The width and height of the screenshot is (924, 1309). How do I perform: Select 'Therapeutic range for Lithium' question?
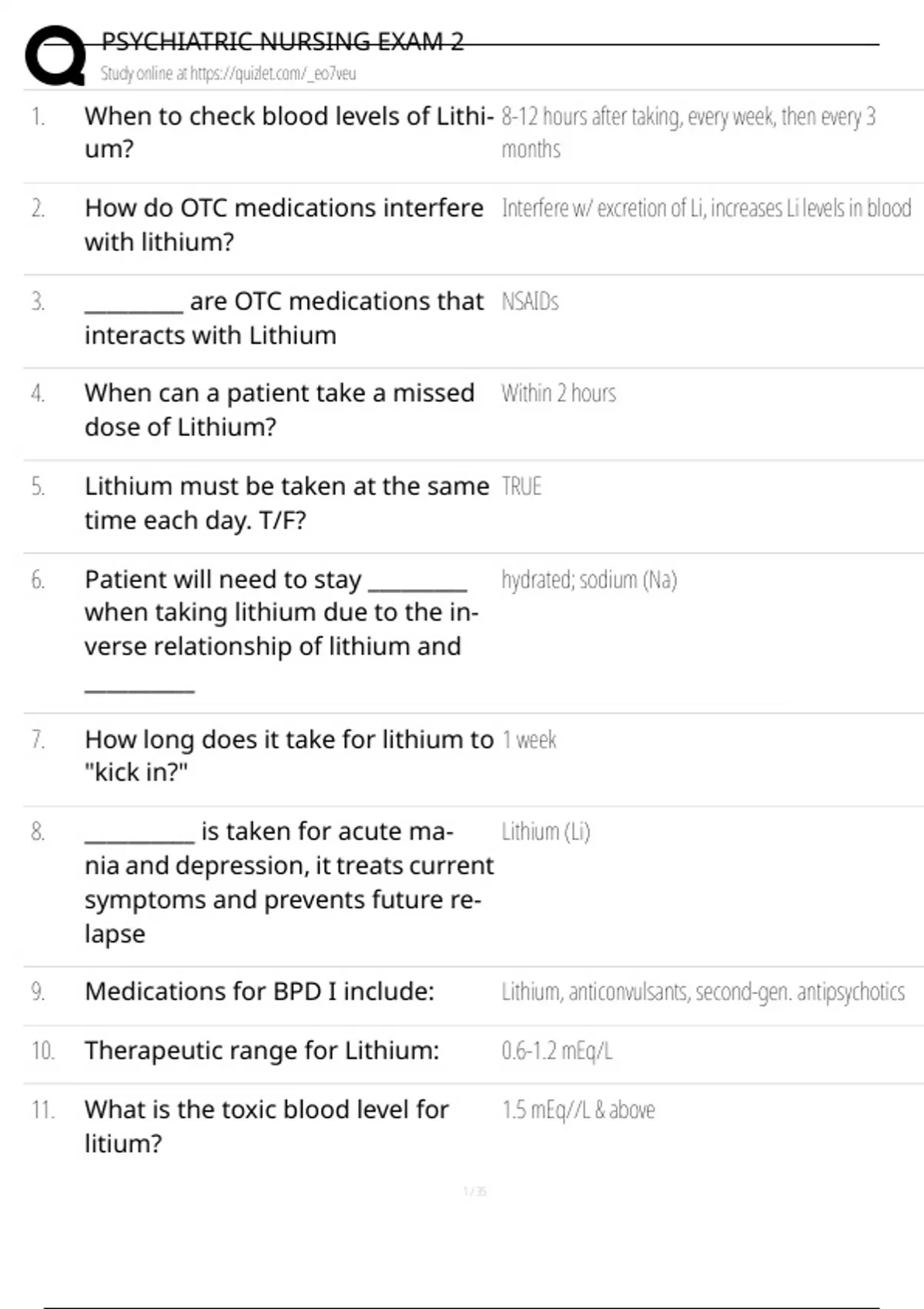coord(262,1050)
